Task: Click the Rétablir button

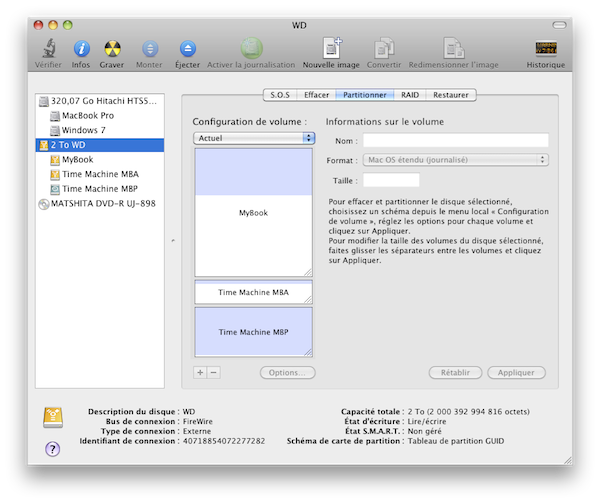Action: tap(455, 373)
